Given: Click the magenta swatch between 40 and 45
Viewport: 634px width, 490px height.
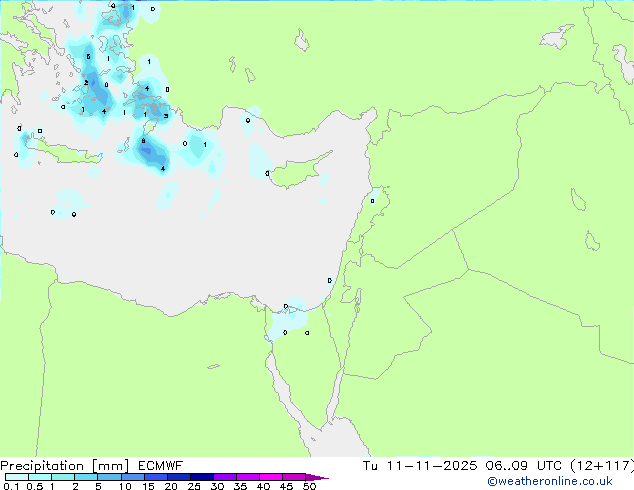Looking at the screenshot, I should 271,477.
